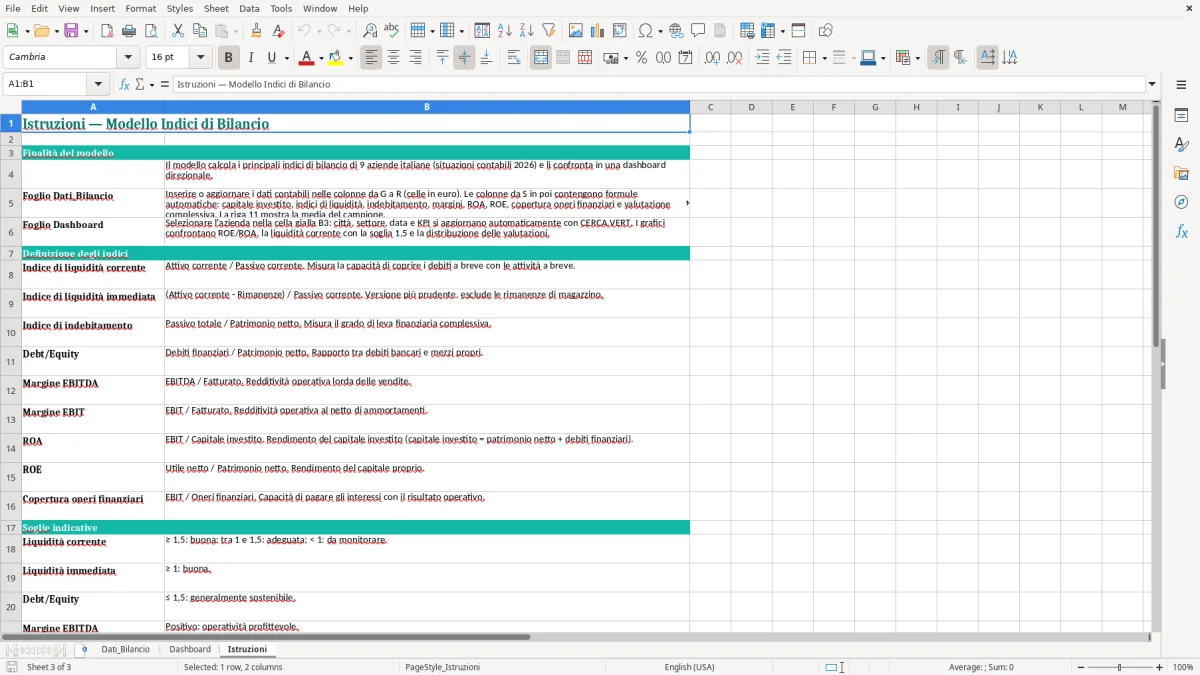Switch to the Dati_Bilancio sheet tab
This screenshot has height=675, width=1200.
pos(125,649)
